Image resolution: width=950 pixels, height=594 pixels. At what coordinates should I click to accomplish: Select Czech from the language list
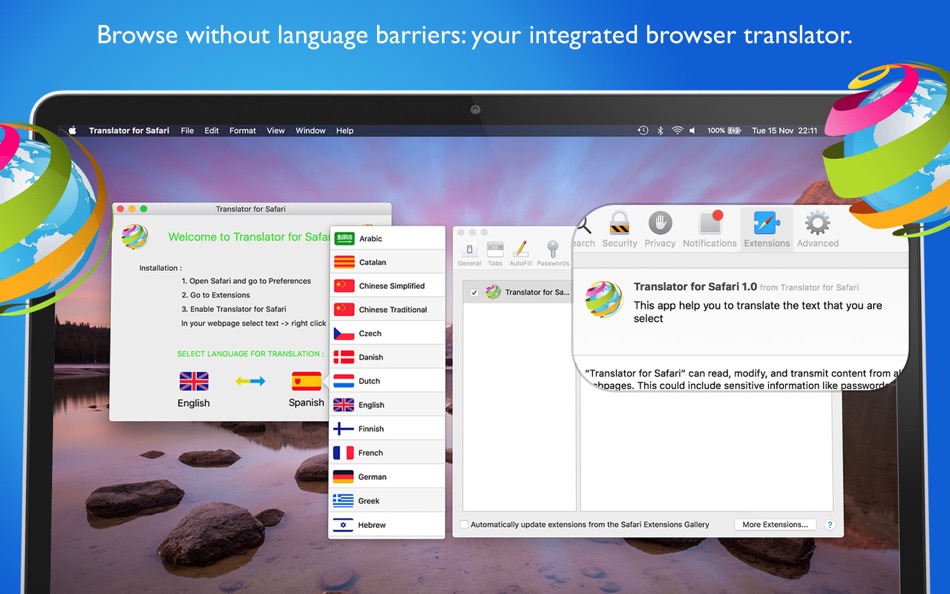(387, 333)
